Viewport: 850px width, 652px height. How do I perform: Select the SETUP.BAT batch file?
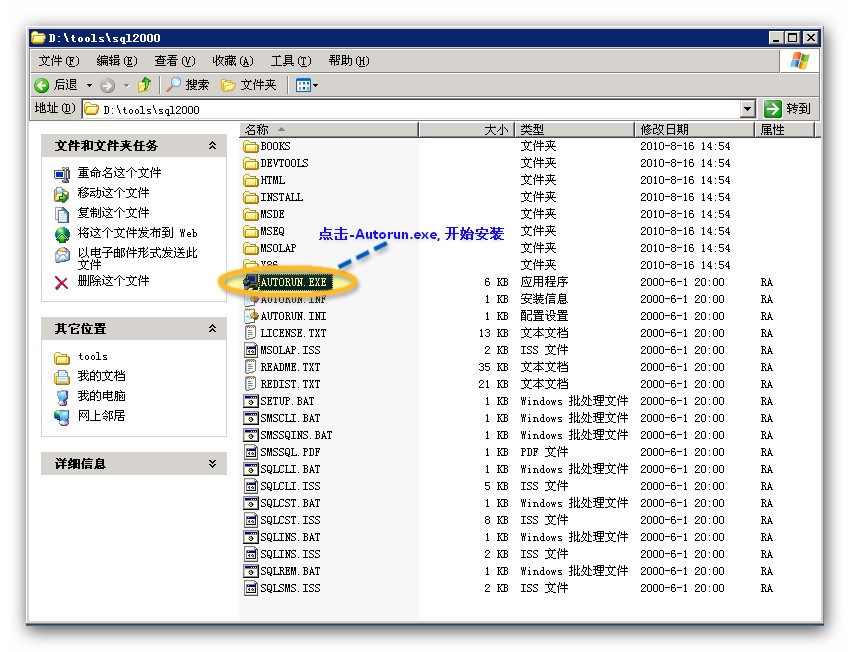(286, 401)
